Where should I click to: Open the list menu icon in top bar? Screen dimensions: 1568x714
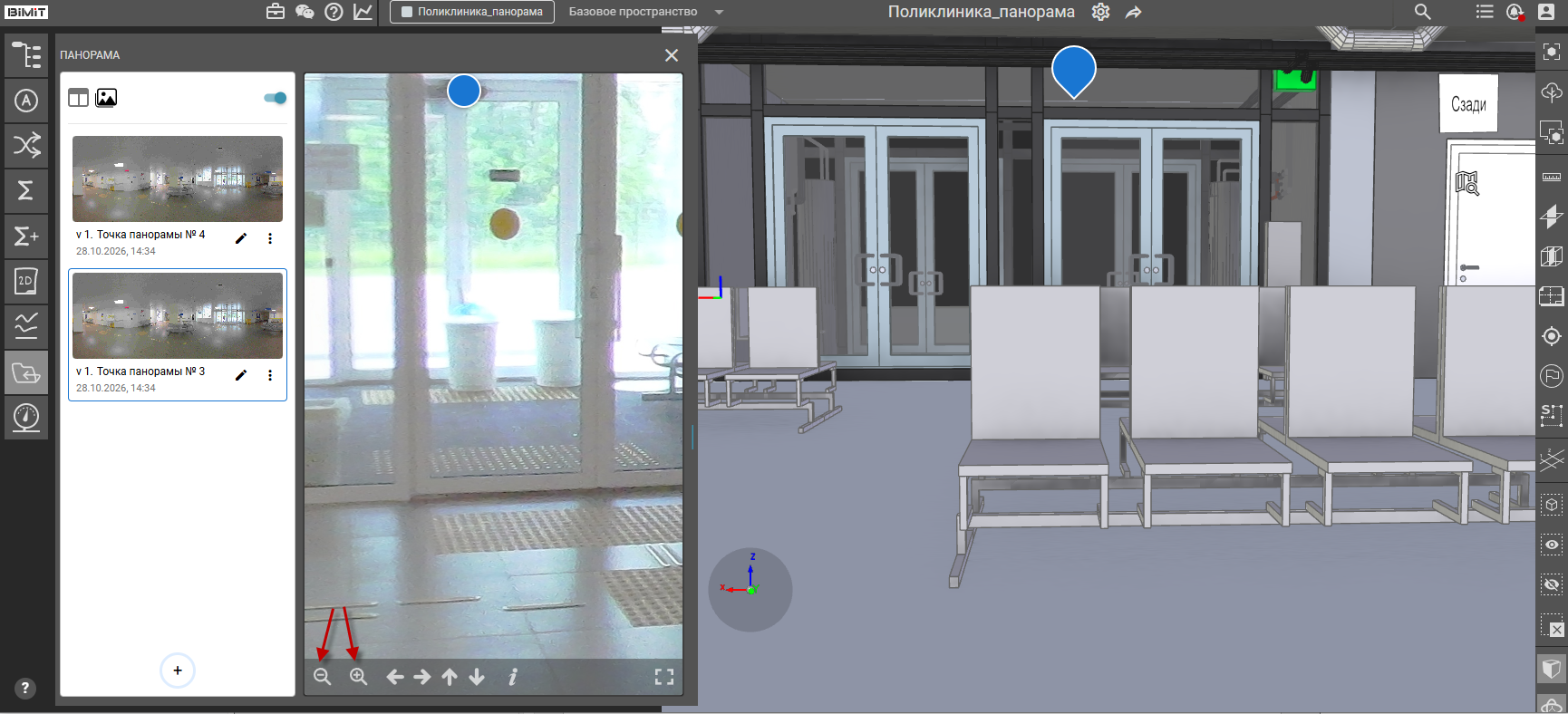[1485, 12]
